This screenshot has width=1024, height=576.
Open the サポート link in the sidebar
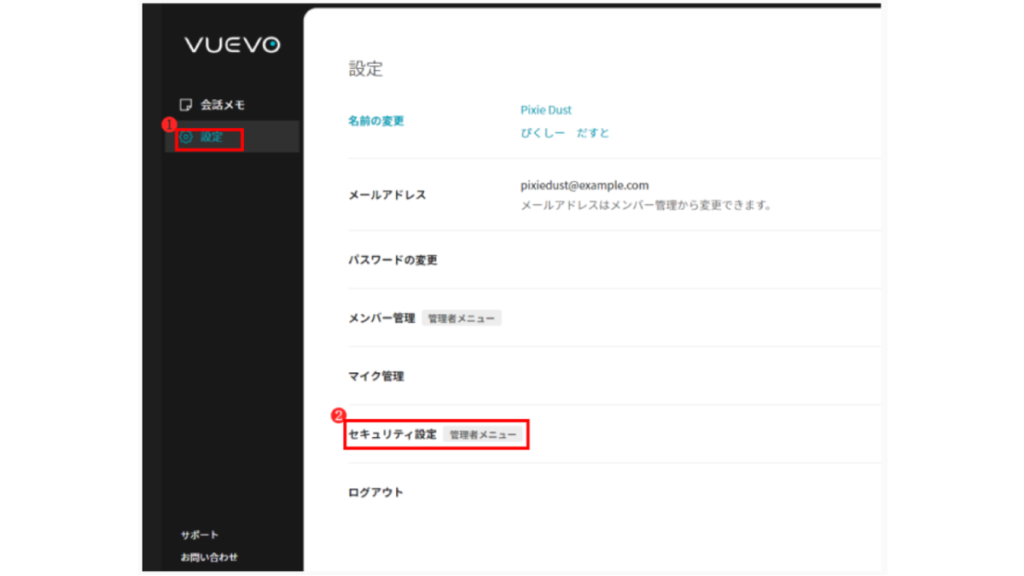pos(199,535)
